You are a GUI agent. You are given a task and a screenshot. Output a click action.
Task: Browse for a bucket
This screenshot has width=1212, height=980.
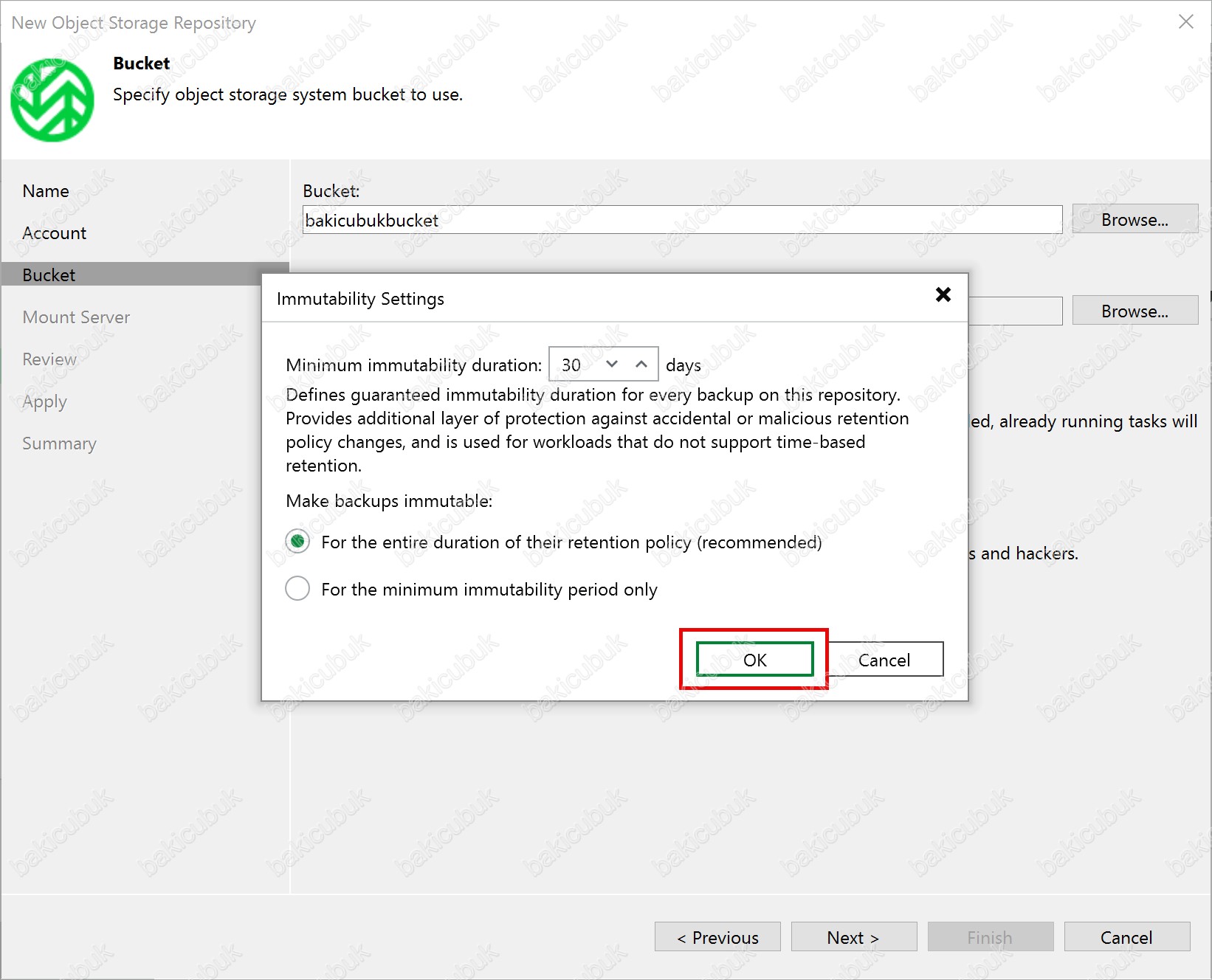coord(1134,220)
